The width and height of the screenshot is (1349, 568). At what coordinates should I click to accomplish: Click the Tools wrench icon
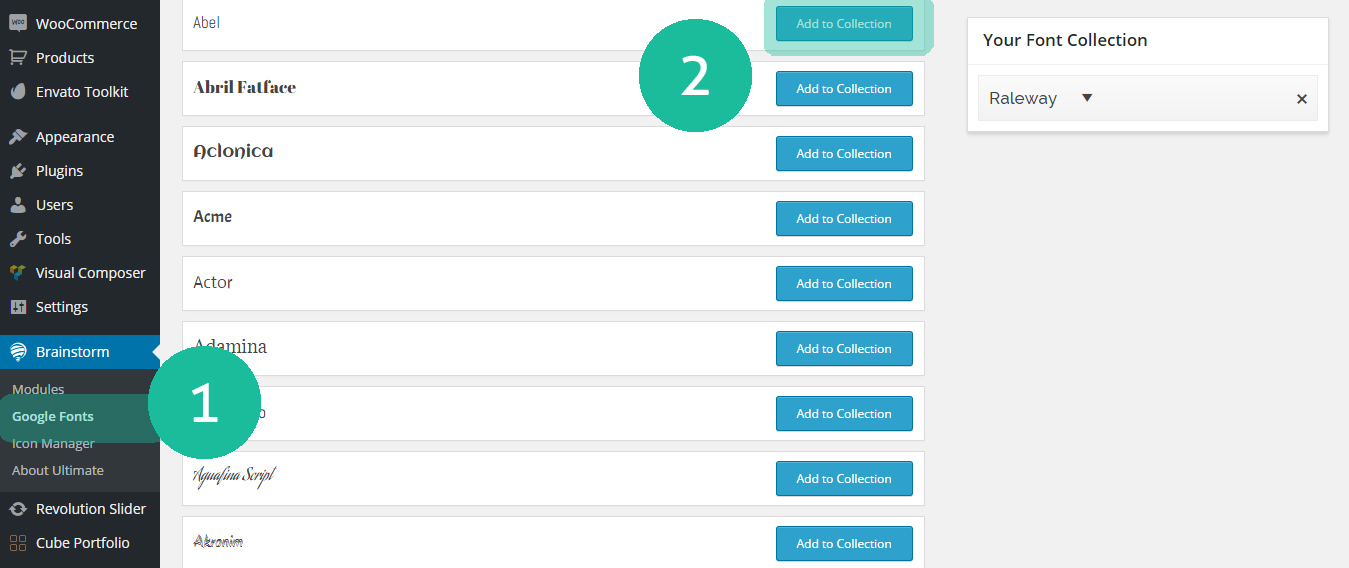pyautogui.click(x=18, y=239)
